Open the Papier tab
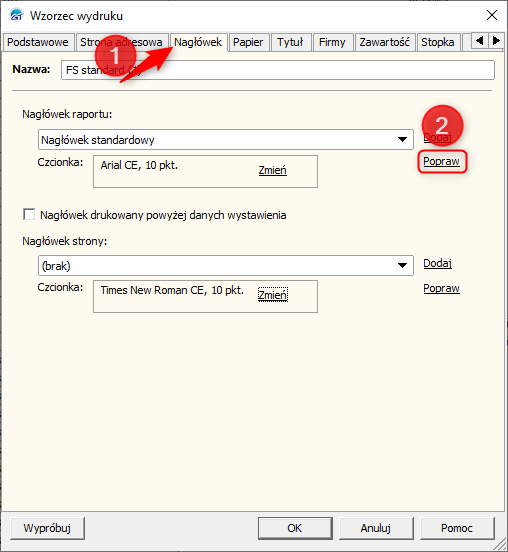 pos(249,42)
